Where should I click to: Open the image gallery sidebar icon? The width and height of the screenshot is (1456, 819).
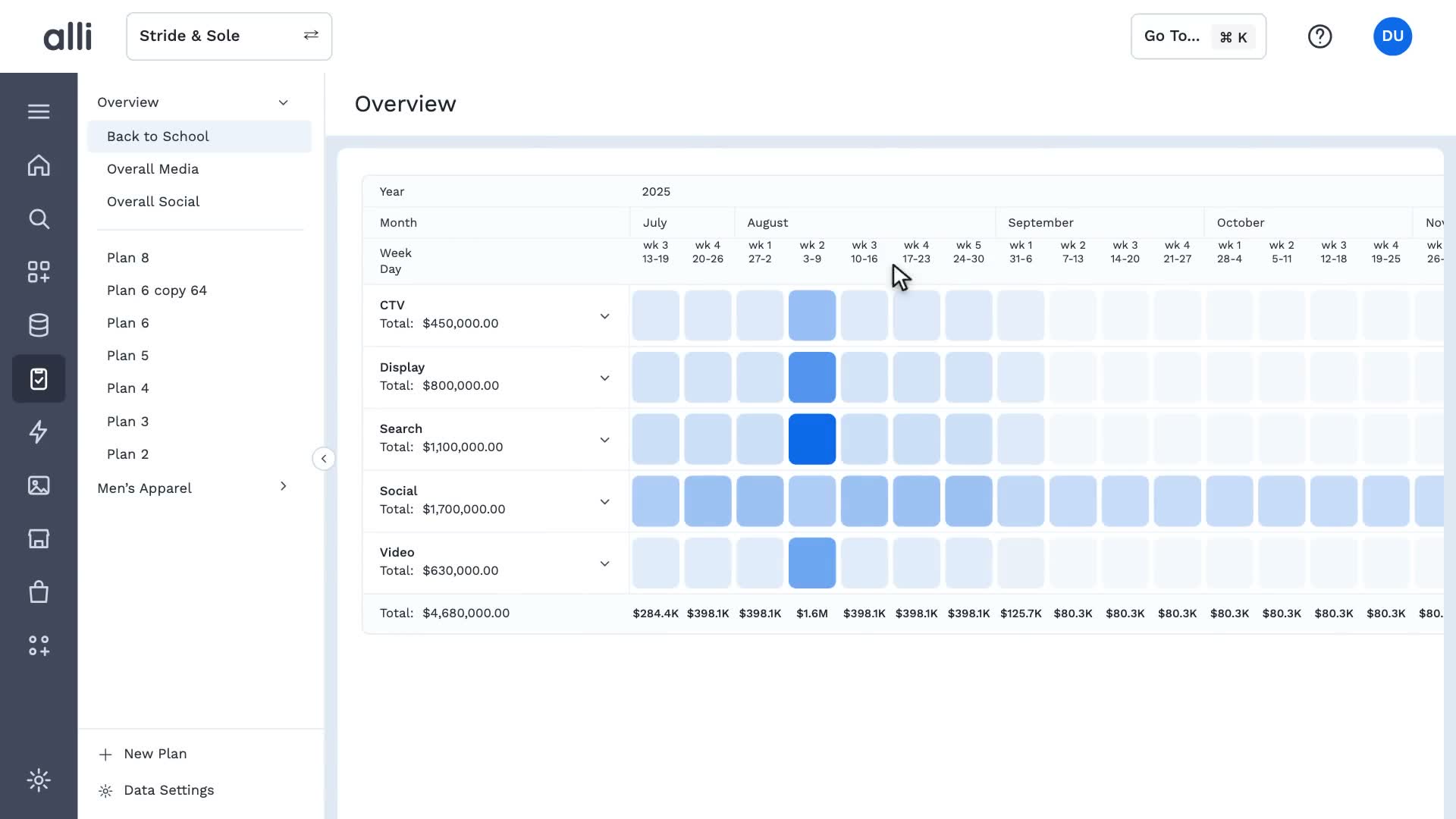point(39,485)
